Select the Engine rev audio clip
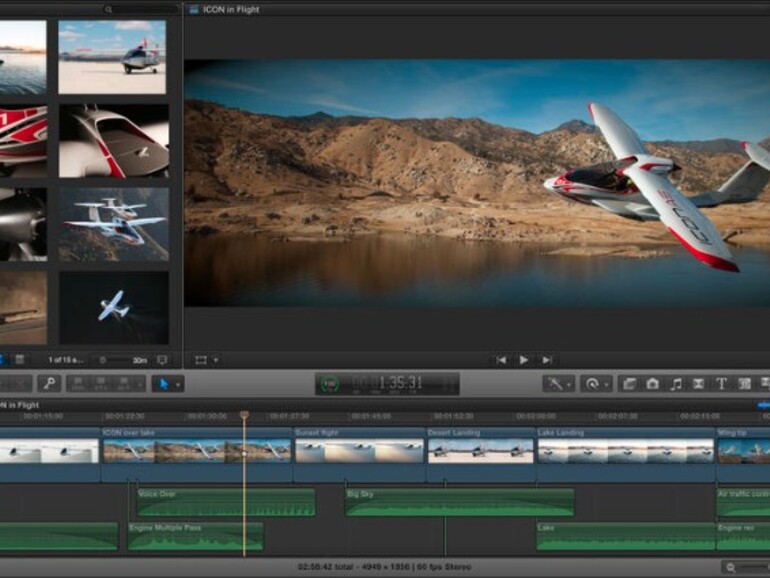This screenshot has width=770, height=578. pyautogui.click(x=743, y=536)
